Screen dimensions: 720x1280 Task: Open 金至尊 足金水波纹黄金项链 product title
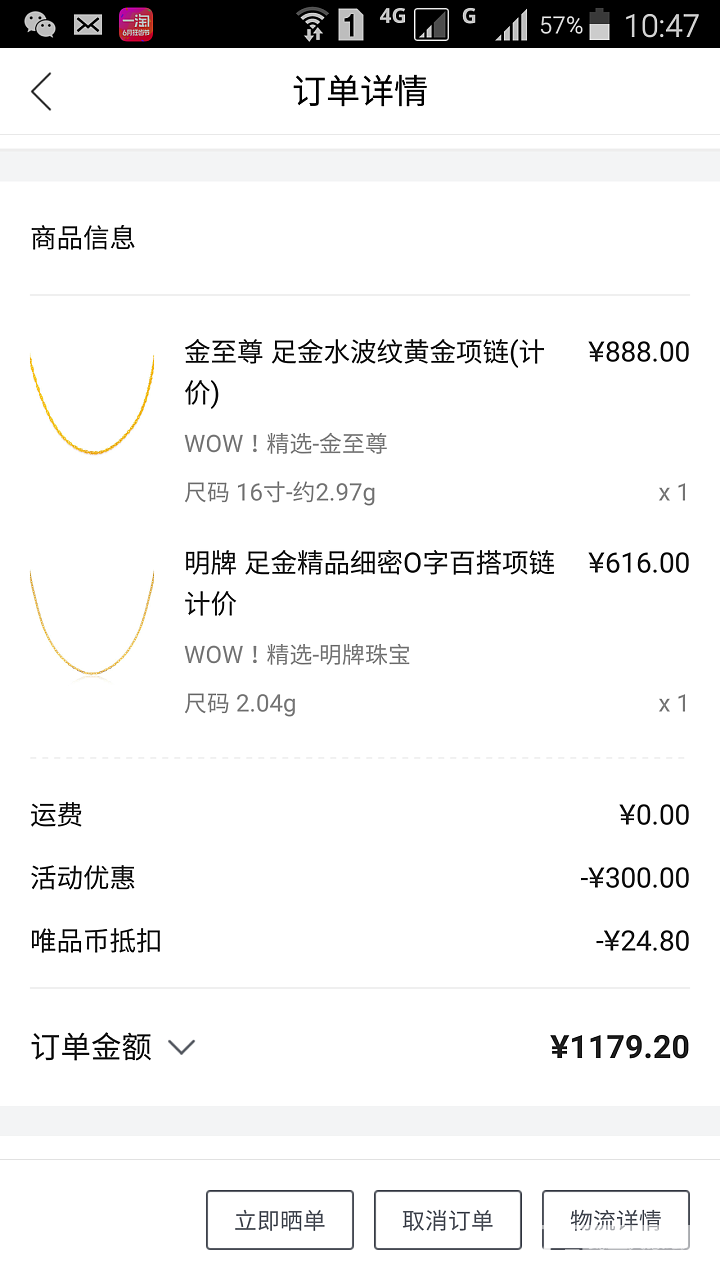tap(364, 372)
